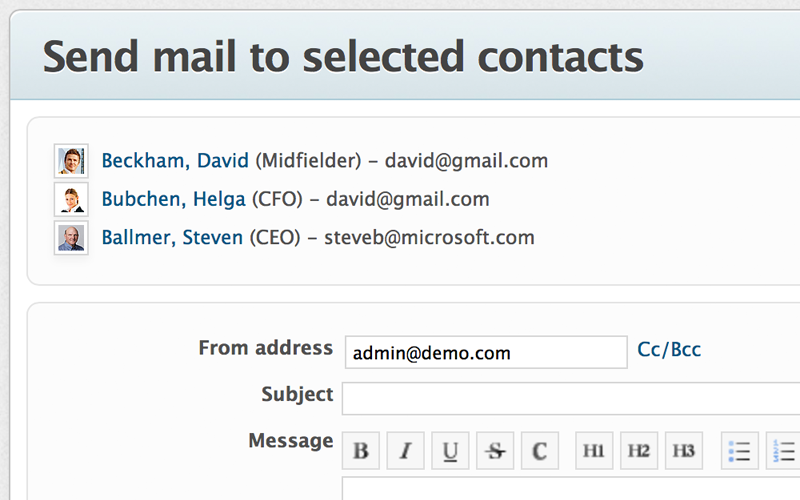Insert a numbered list
The height and width of the screenshot is (500, 800).
point(784,451)
